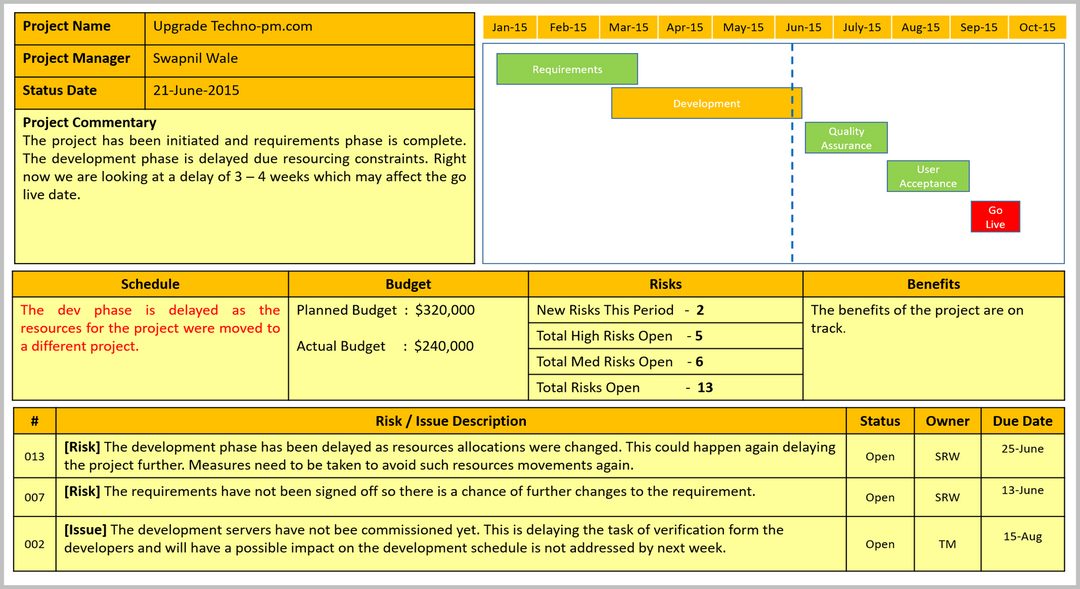The width and height of the screenshot is (1080, 589).
Task: Click the Quality Assurance timeline block
Action: coord(846,138)
